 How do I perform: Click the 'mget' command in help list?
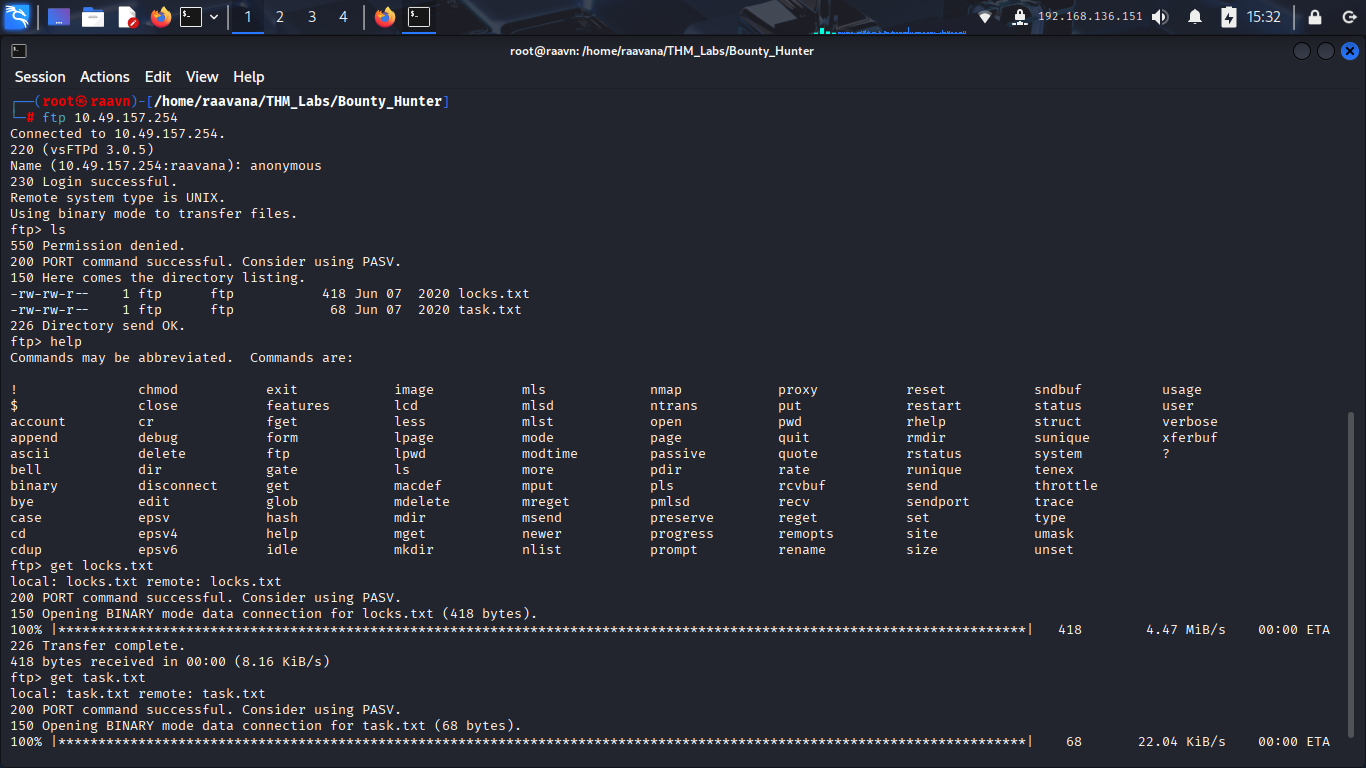pos(410,534)
